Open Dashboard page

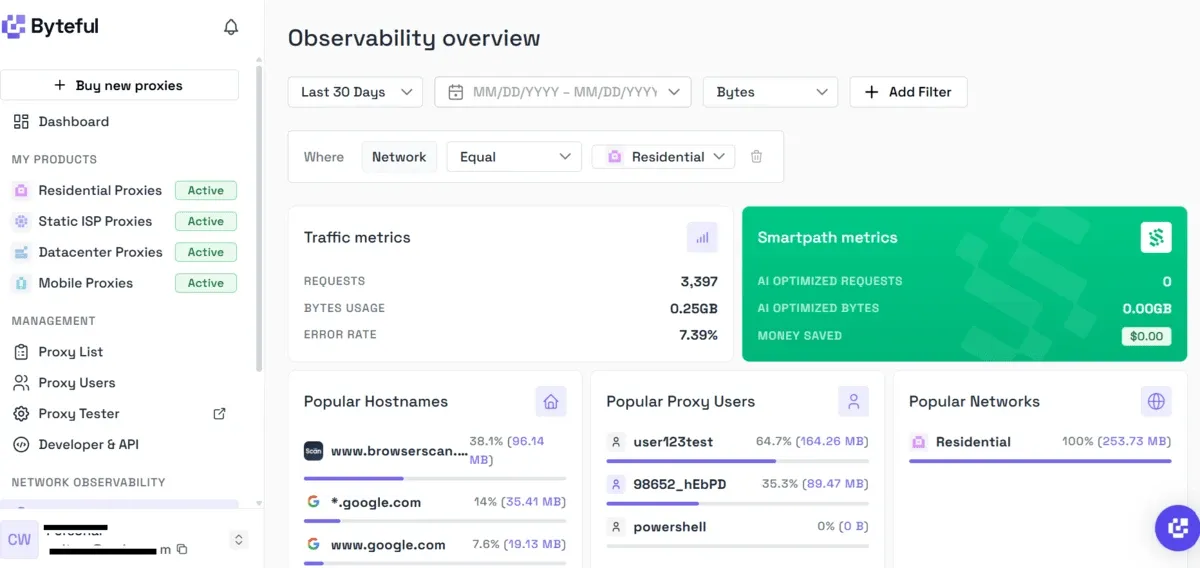[73, 121]
